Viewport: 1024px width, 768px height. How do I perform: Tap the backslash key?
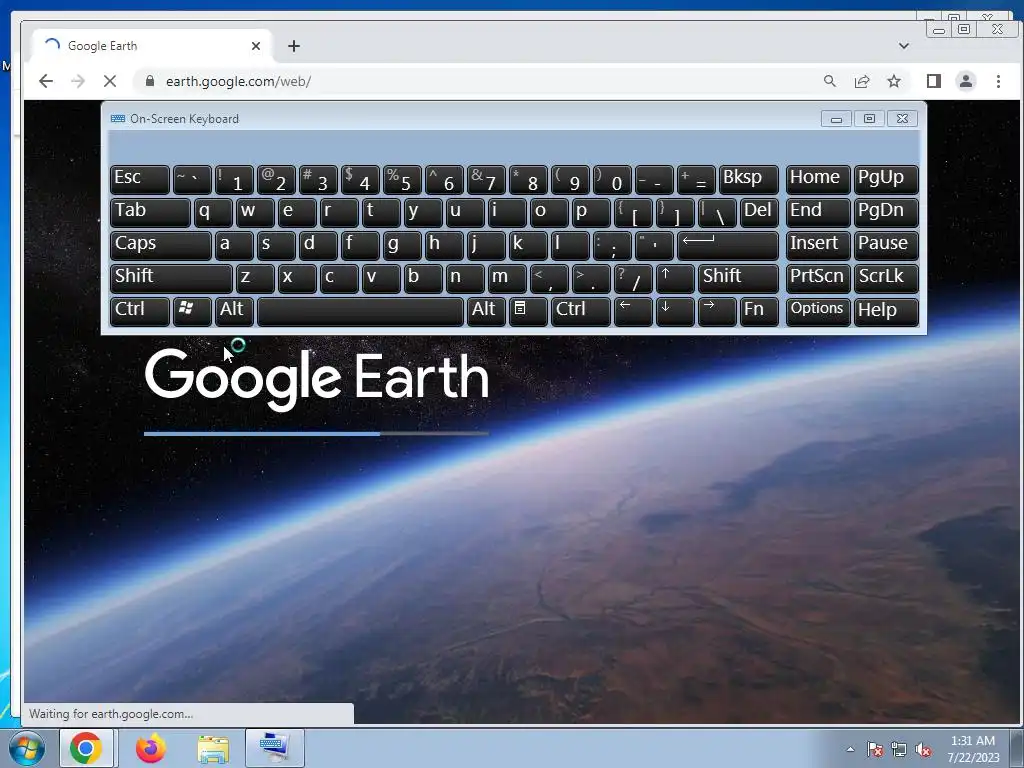point(717,212)
